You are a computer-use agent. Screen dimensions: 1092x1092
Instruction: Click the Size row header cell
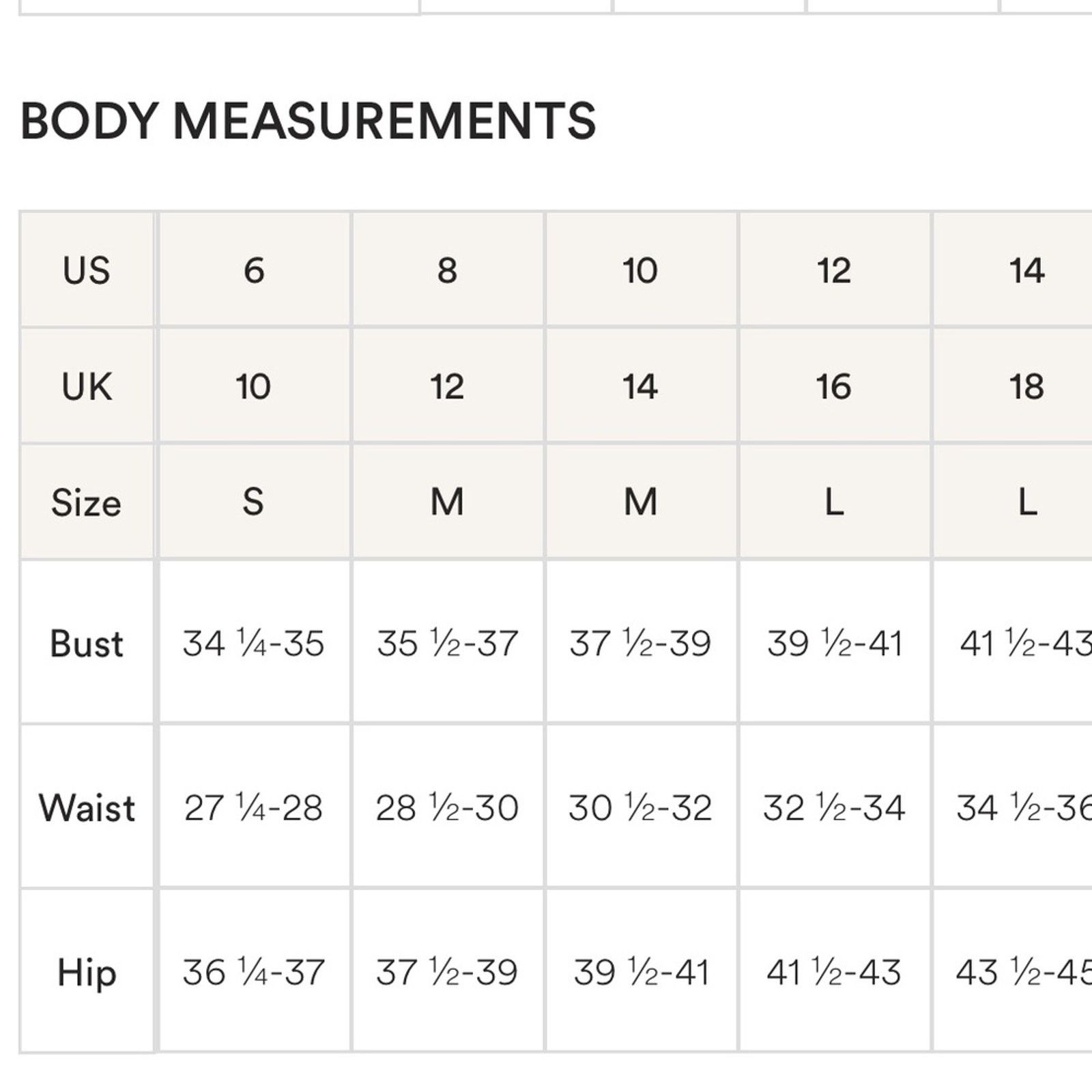point(87,502)
